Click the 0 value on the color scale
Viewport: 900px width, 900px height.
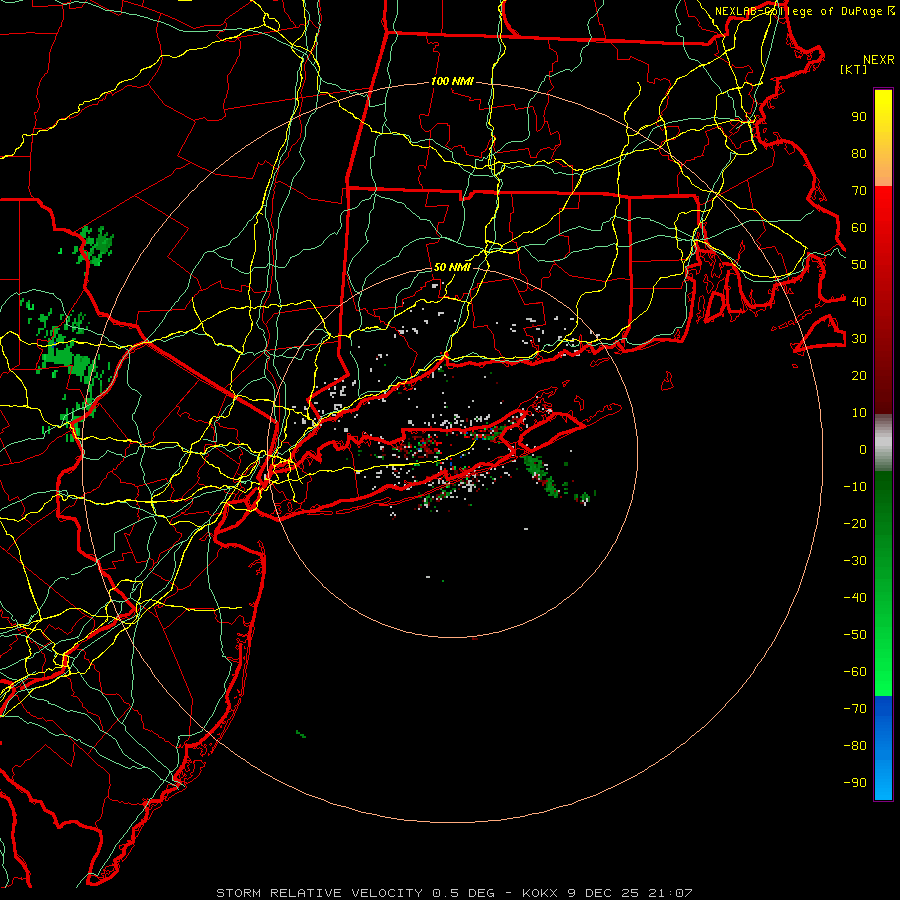click(863, 449)
